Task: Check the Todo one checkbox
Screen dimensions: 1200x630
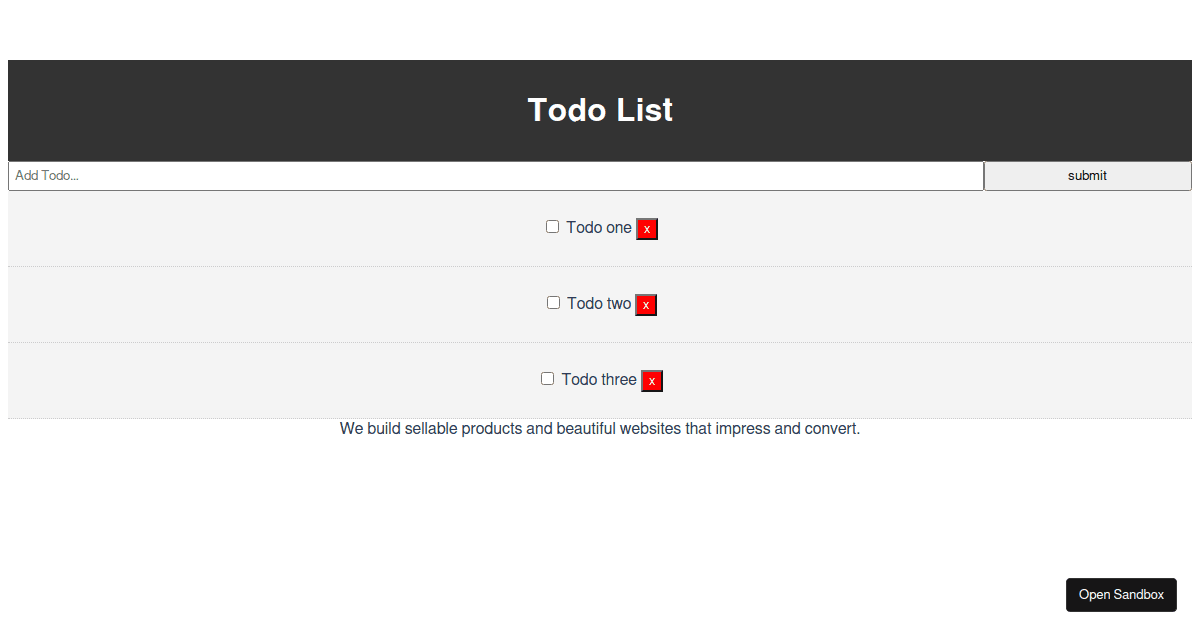Action: [x=552, y=227]
